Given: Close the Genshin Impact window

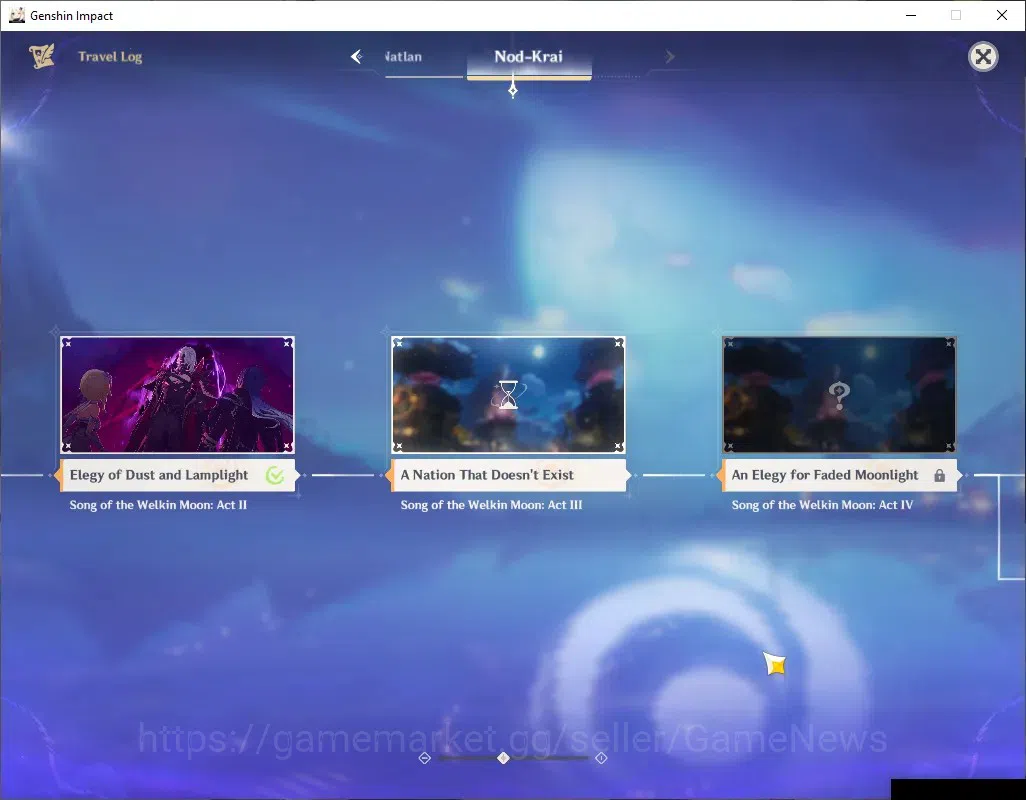Looking at the screenshot, I should coord(1002,15).
